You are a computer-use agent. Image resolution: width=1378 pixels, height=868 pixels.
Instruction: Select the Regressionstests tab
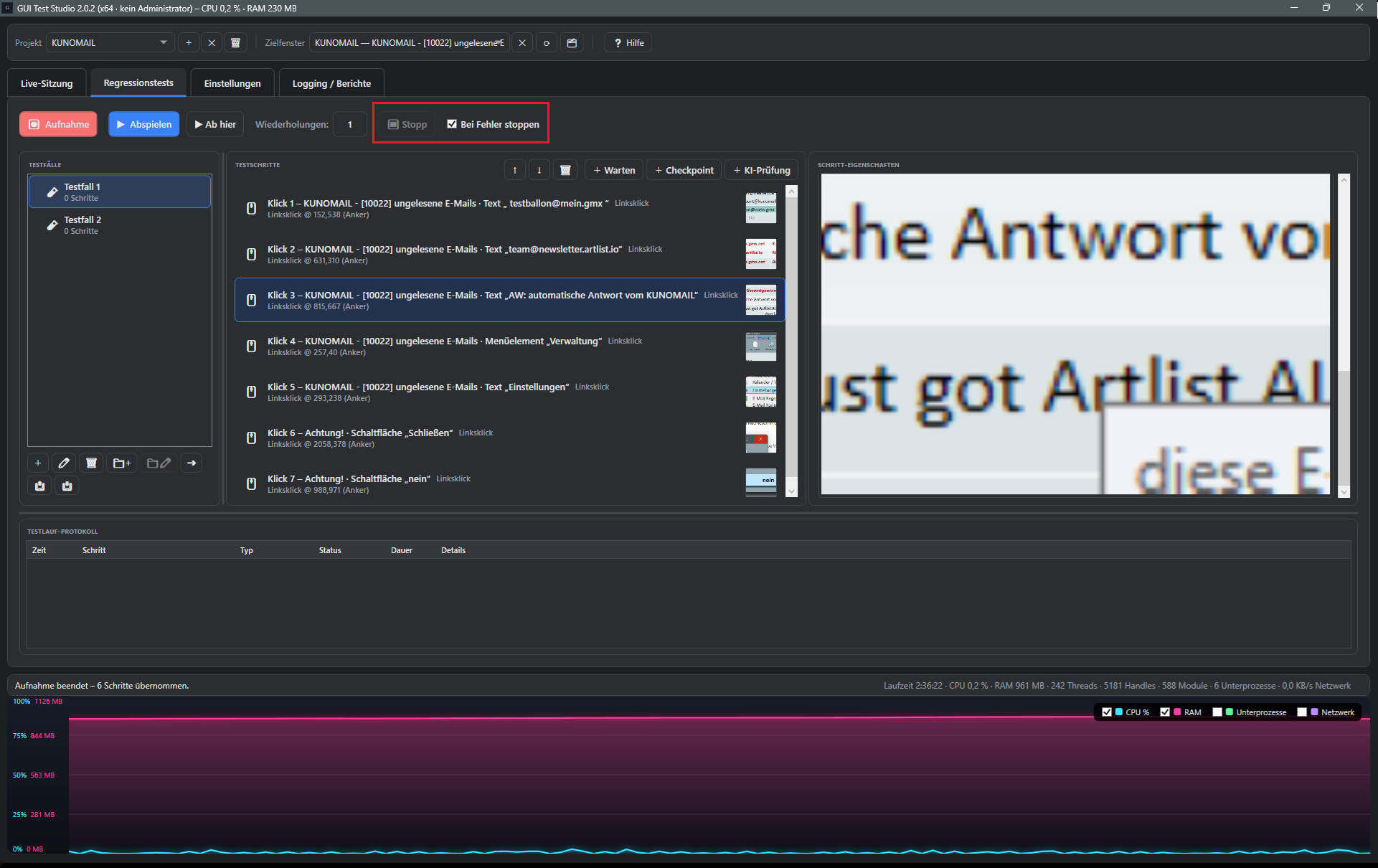(138, 82)
